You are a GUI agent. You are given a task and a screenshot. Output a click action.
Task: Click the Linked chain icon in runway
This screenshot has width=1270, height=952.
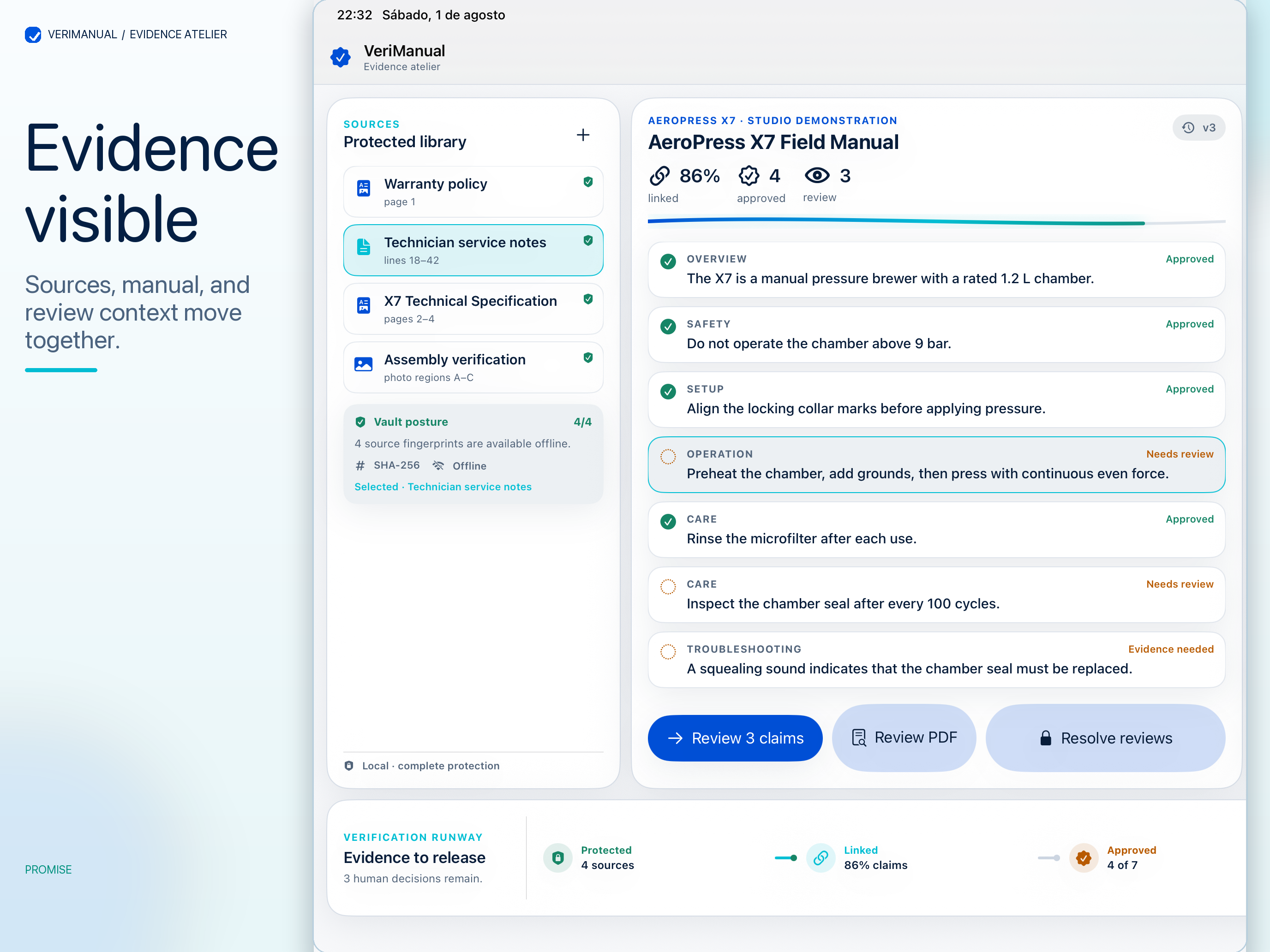pos(821,858)
